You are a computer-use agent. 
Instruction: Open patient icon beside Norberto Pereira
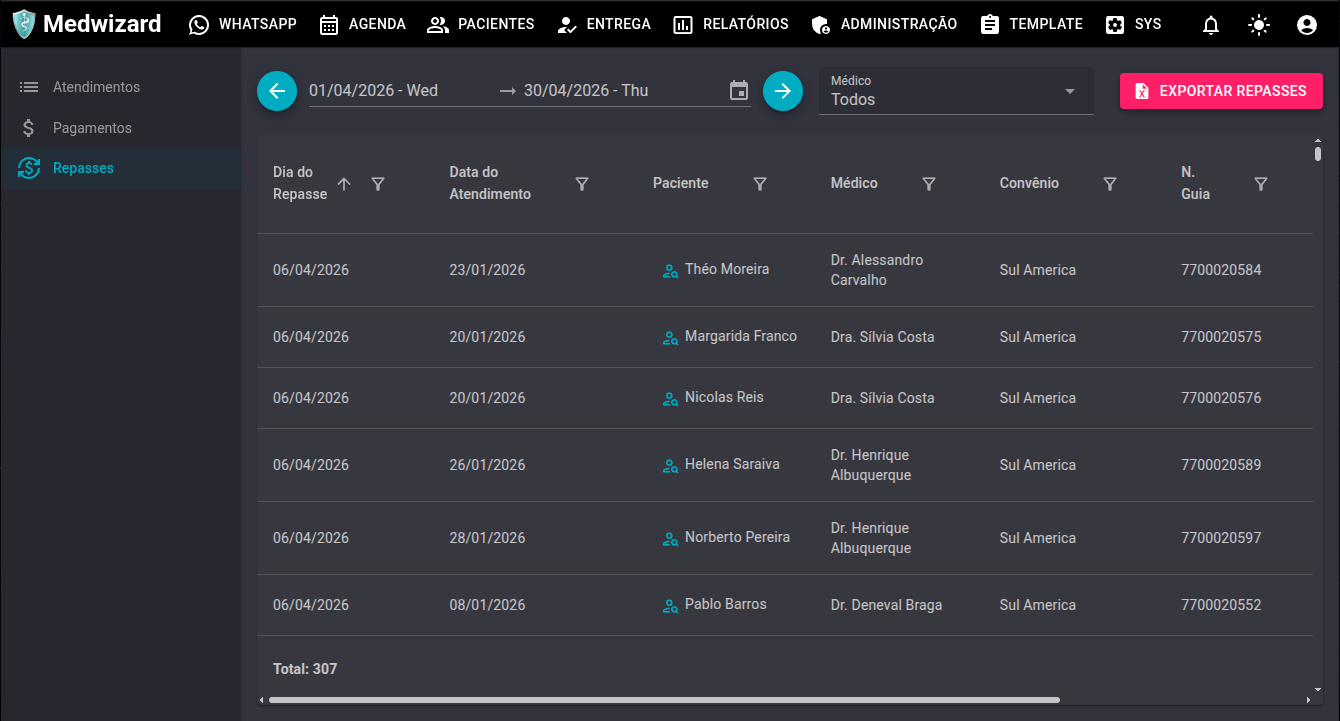click(x=671, y=539)
